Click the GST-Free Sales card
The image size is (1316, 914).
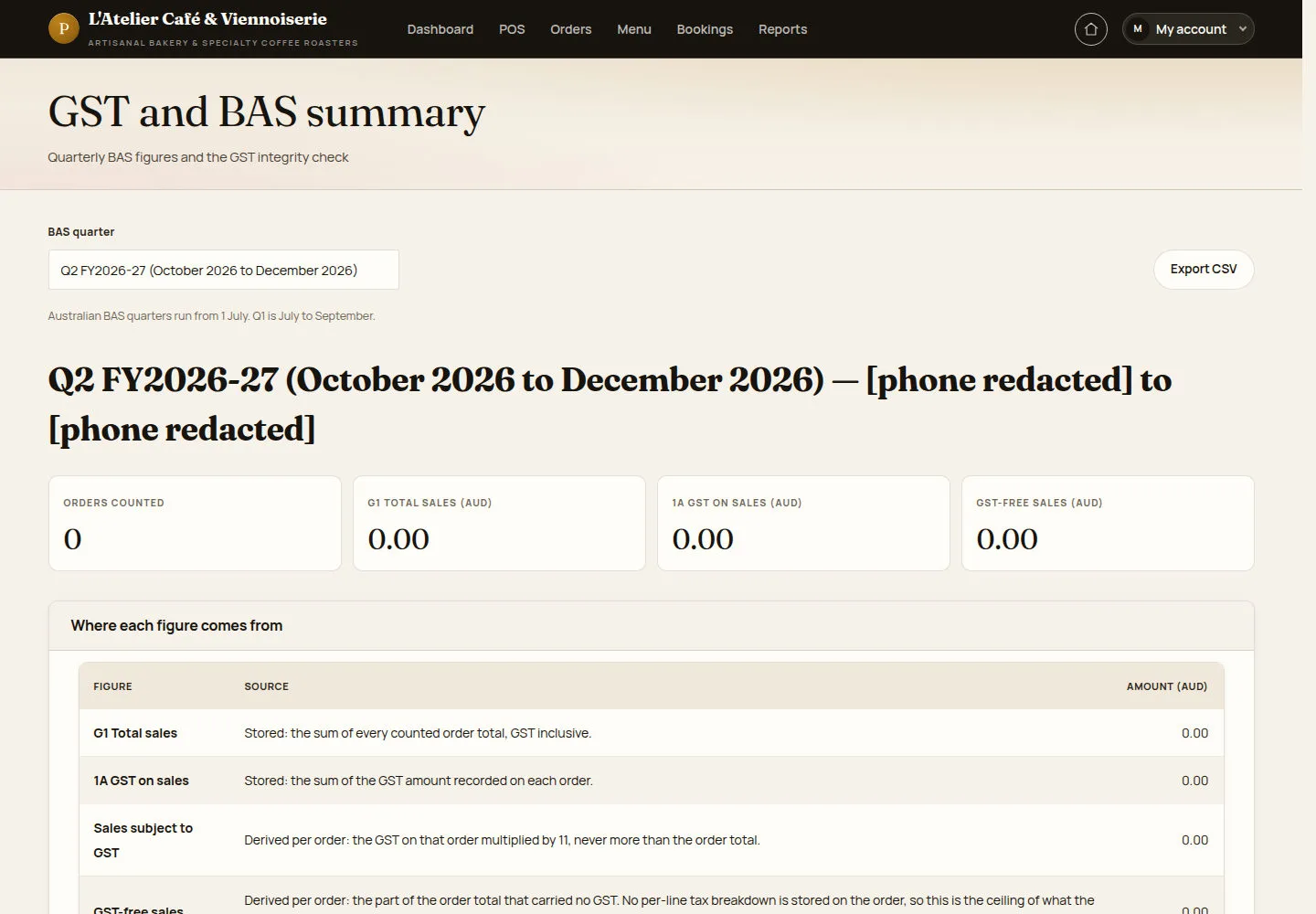click(1108, 523)
